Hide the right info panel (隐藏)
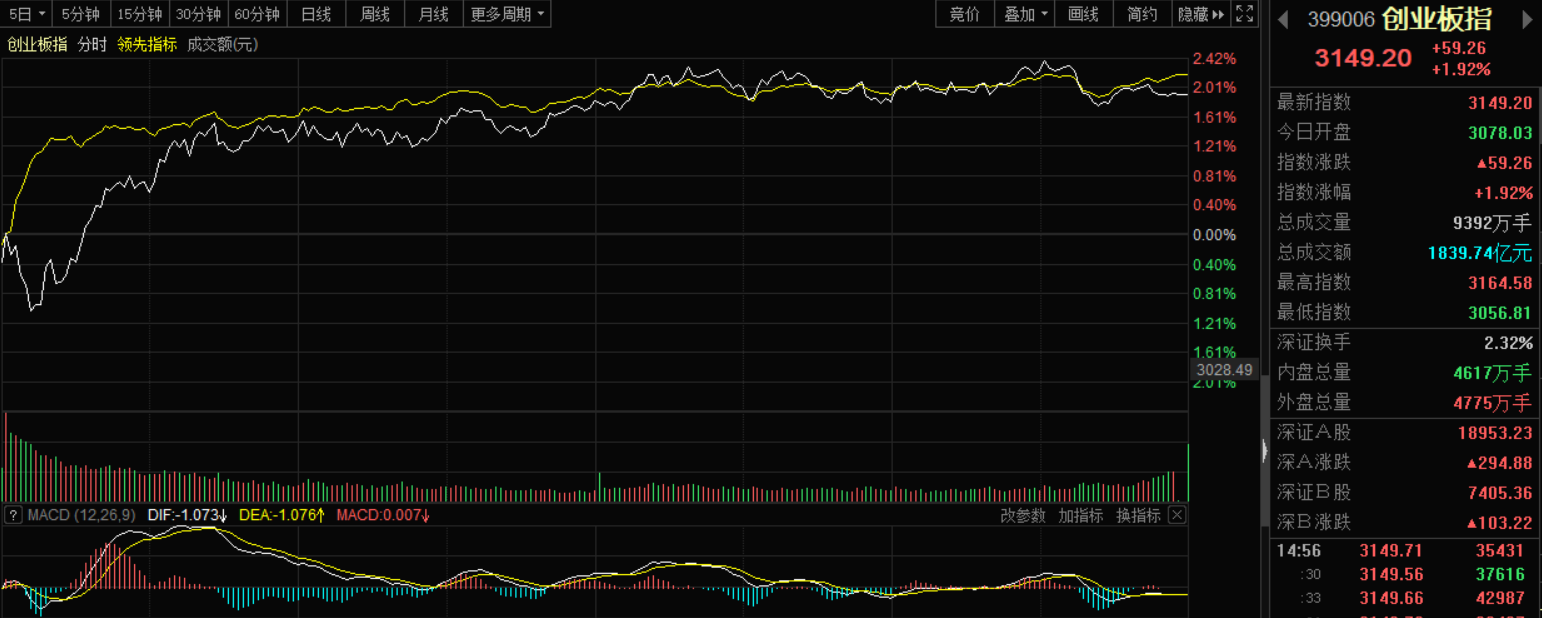Viewport: 1542px width, 618px height. pyautogui.click(x=1200, y=14)
